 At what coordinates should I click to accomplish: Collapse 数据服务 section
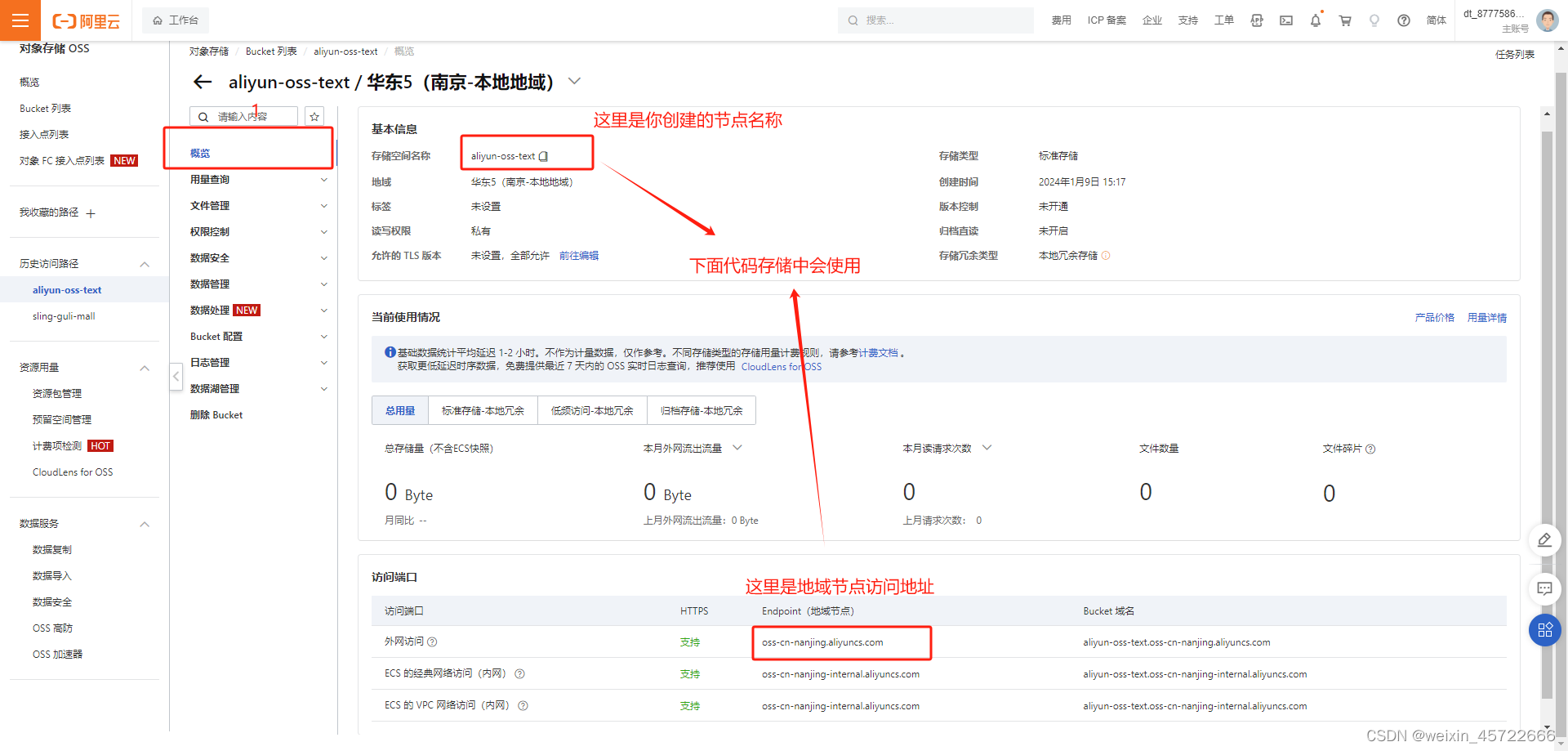coord(145,524)
